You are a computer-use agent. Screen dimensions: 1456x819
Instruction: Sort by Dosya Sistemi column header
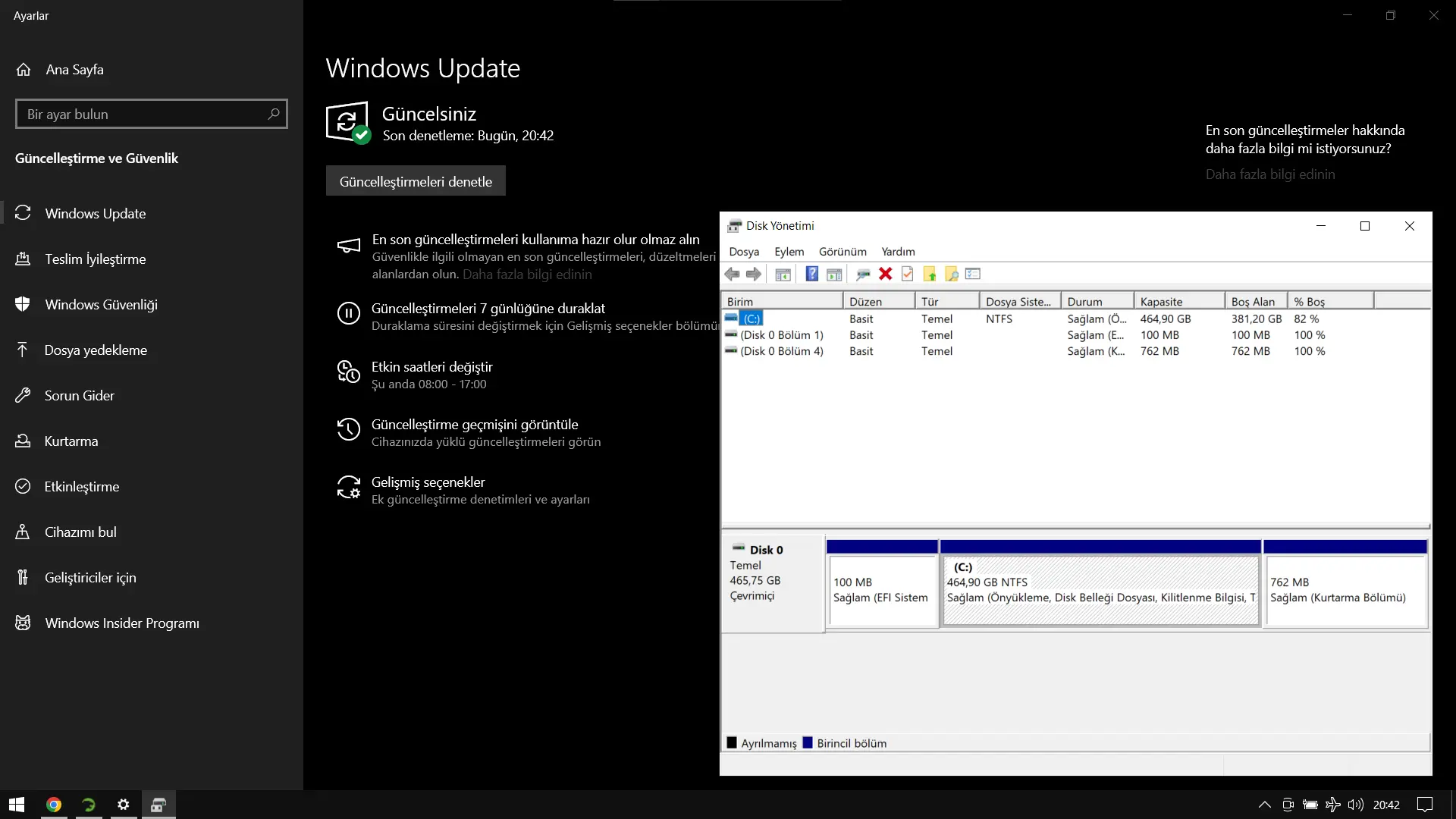point(1020,302)
